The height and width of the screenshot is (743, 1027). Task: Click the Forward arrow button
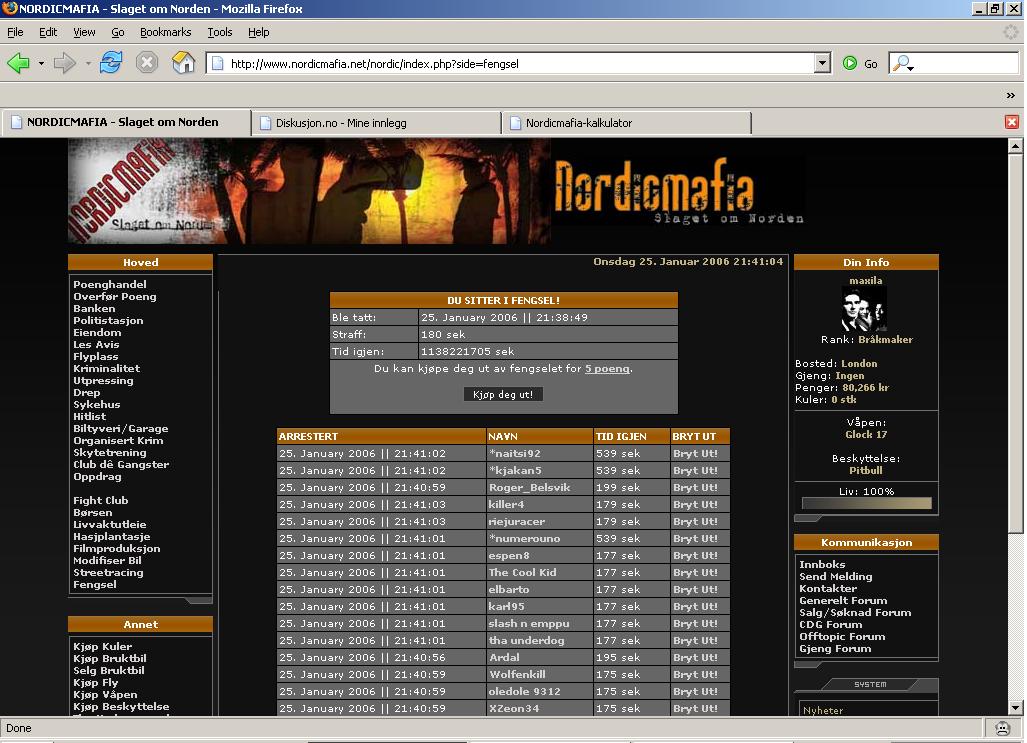click(64, 64)
